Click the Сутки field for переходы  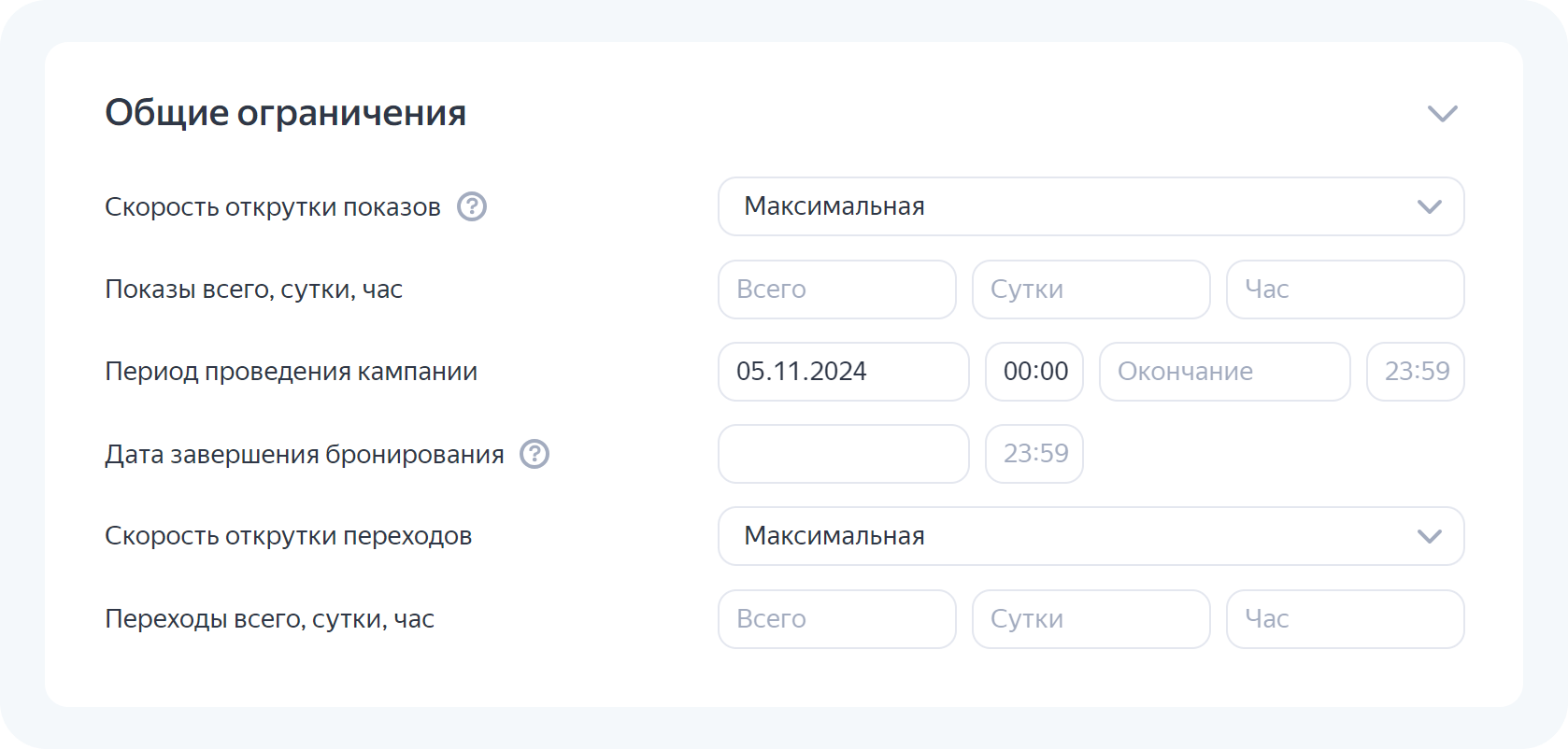[1090, 619]
